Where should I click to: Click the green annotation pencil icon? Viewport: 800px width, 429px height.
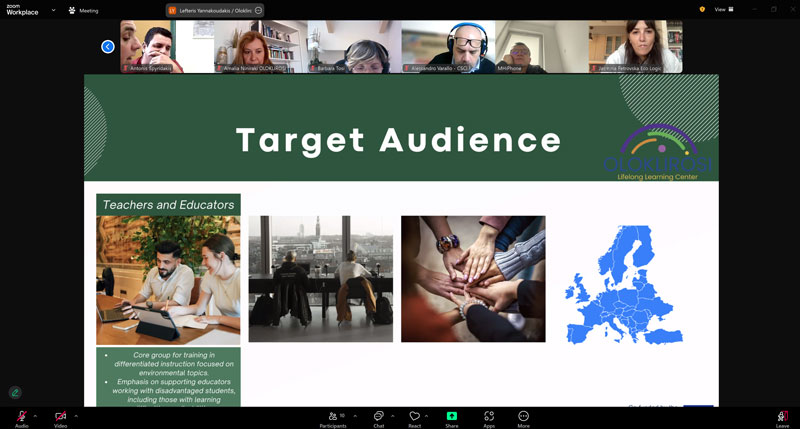click(15, 393)
